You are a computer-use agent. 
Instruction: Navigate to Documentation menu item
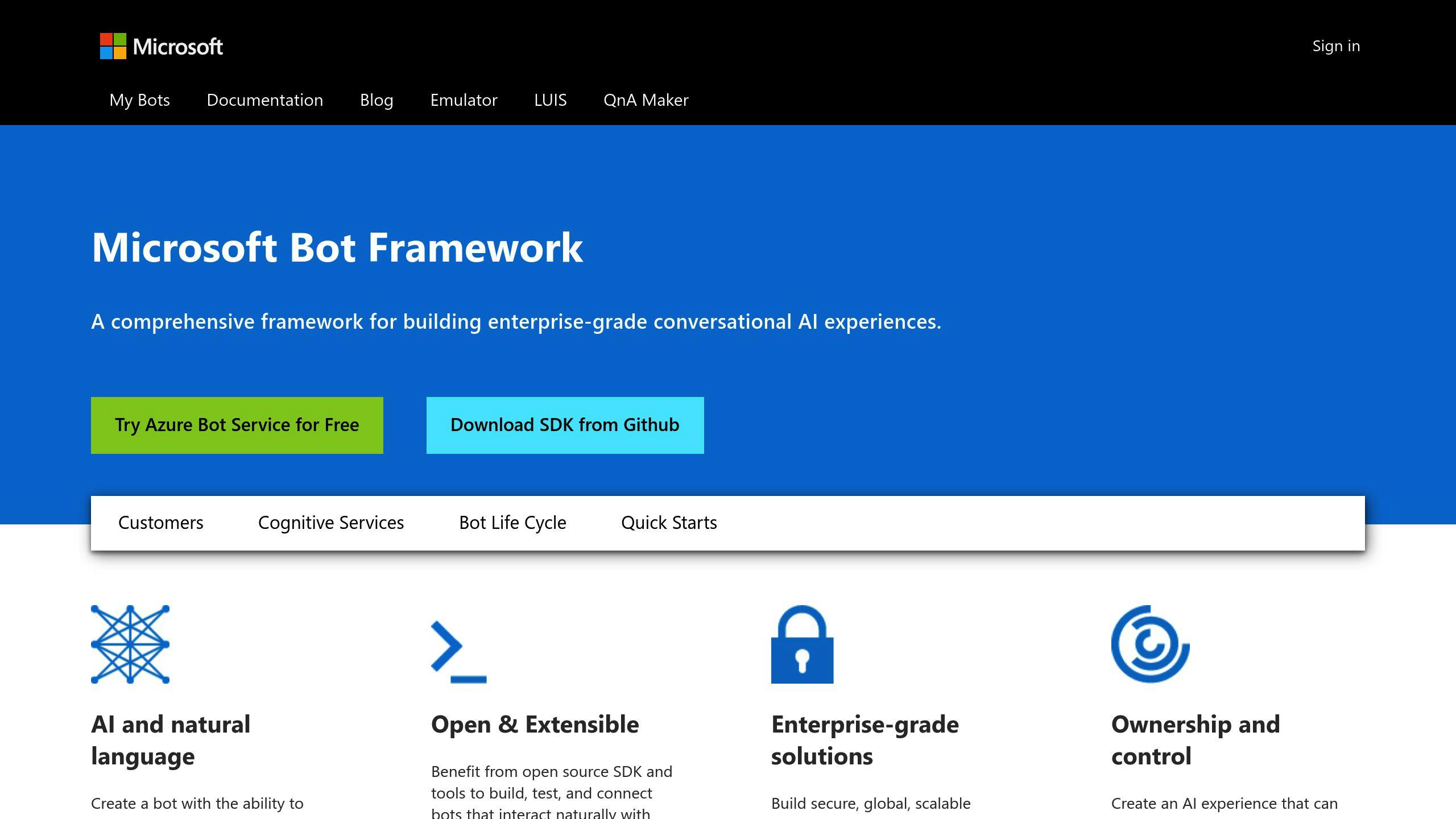click(264, 99)
